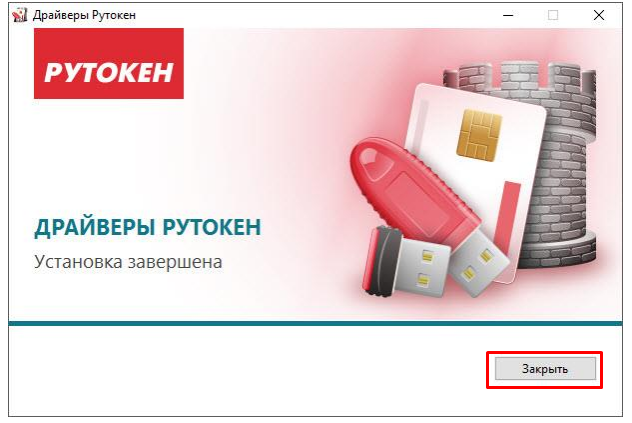Click the Драйверы Рутокен title bar text

tap(84, 15)
